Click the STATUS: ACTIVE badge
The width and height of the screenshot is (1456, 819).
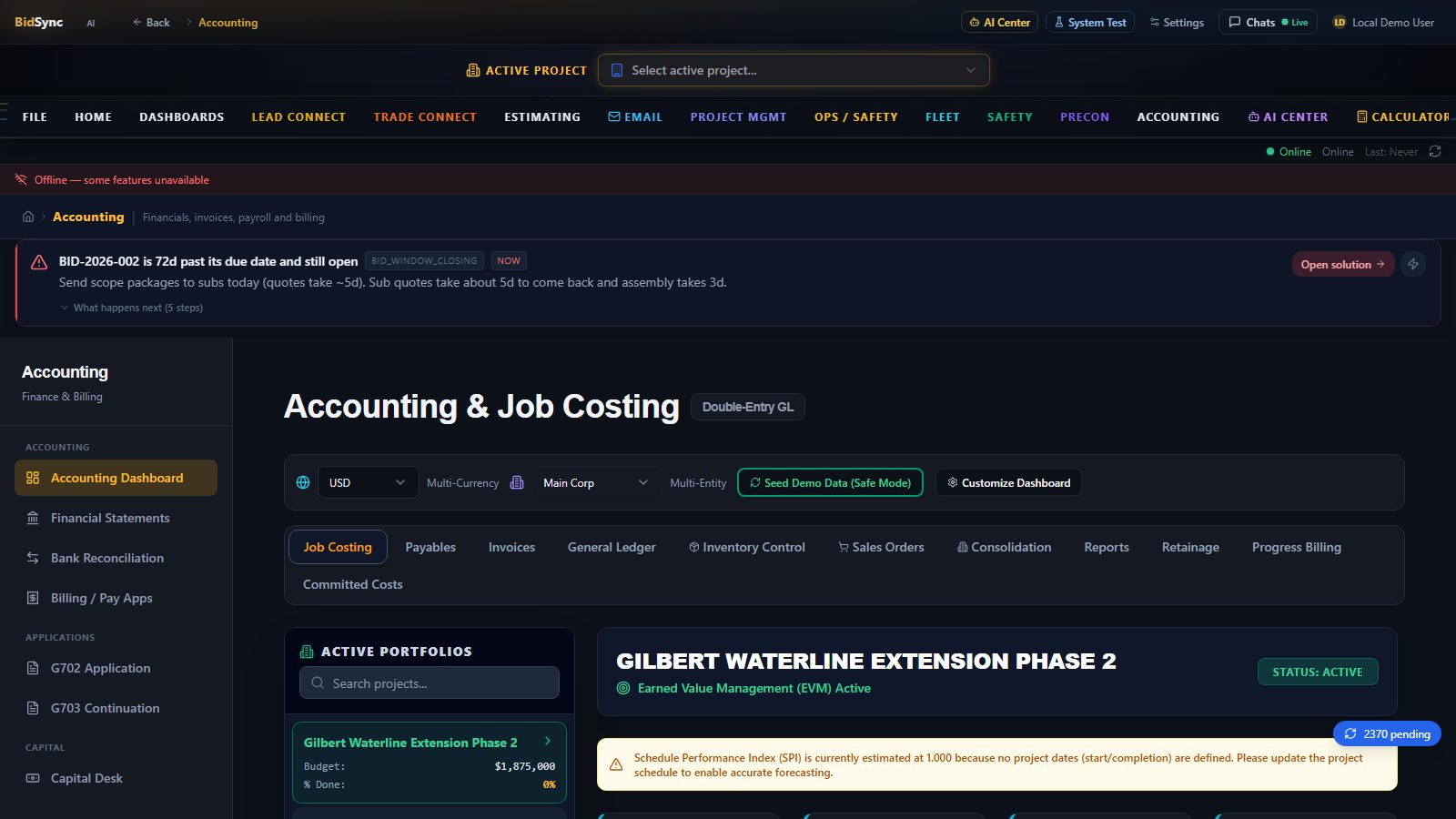(1318, 672)
